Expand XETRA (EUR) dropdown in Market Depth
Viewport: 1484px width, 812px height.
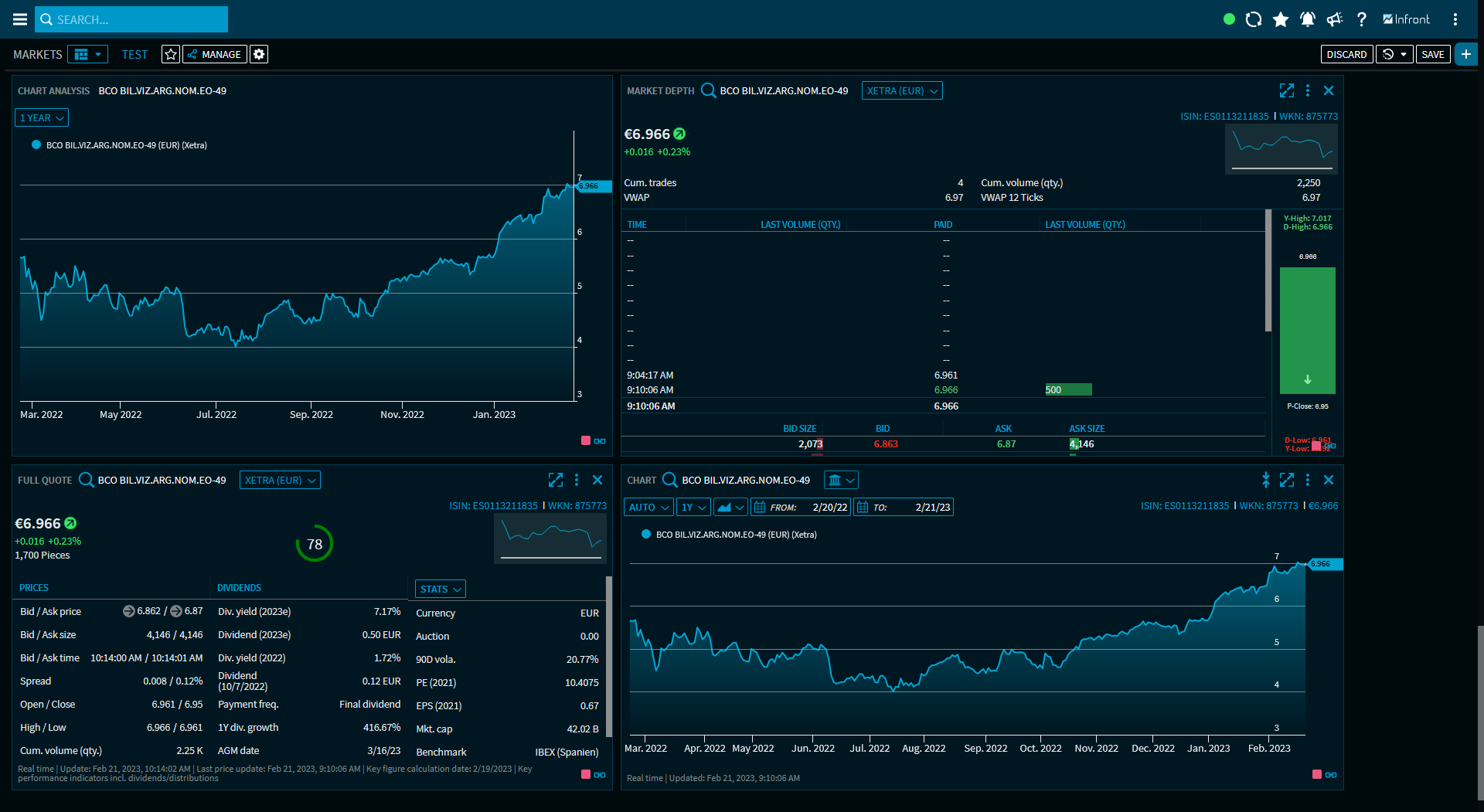pyautogui.click(x=902, y=90)
